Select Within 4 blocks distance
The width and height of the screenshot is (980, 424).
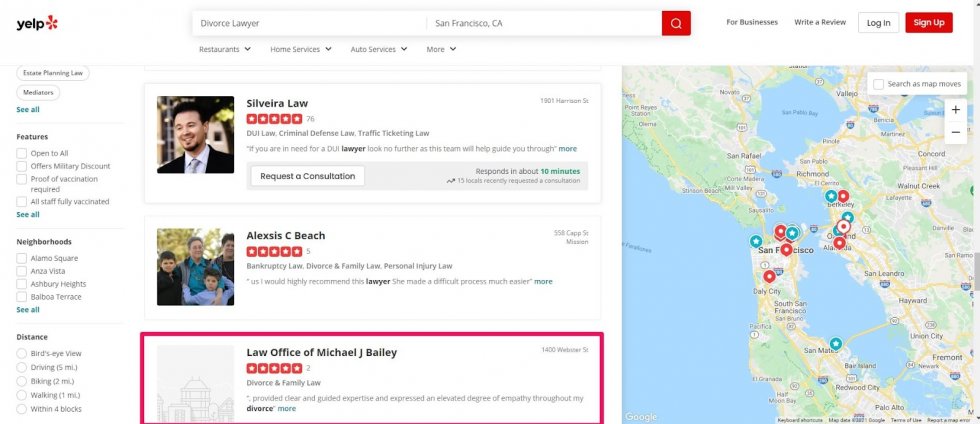tap(22, 409)
